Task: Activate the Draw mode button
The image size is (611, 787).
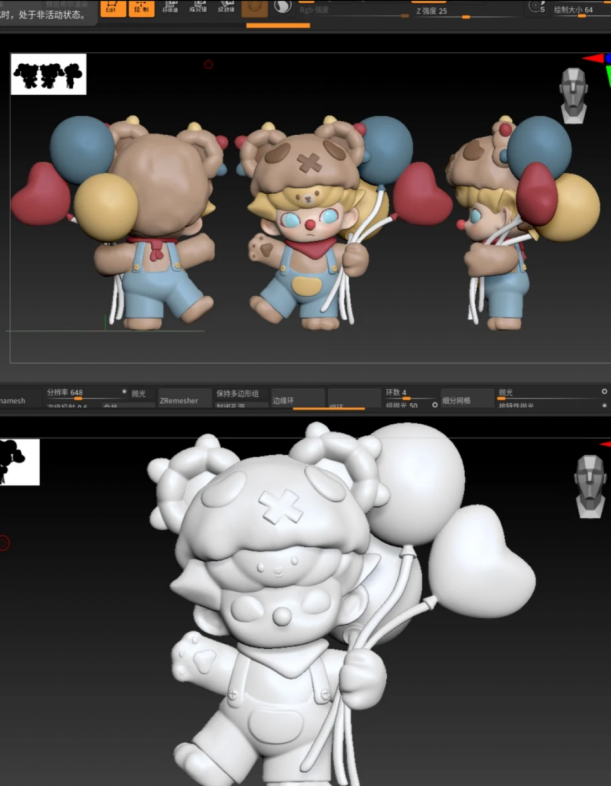Action: point(142,7)
